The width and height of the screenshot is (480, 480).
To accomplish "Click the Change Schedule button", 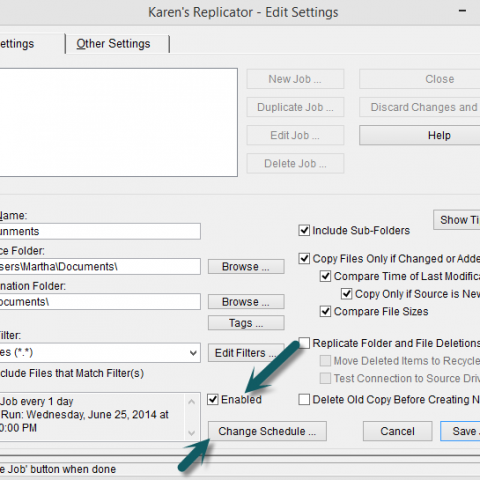I will (267, 431).
